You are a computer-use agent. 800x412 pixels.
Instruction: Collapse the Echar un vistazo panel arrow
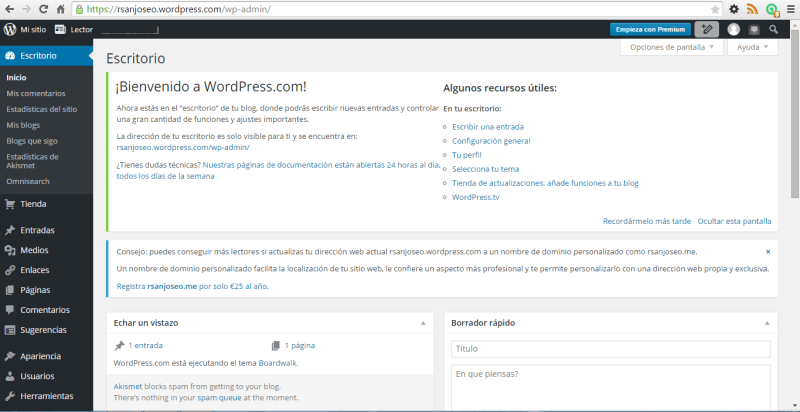tap(422, 323)
